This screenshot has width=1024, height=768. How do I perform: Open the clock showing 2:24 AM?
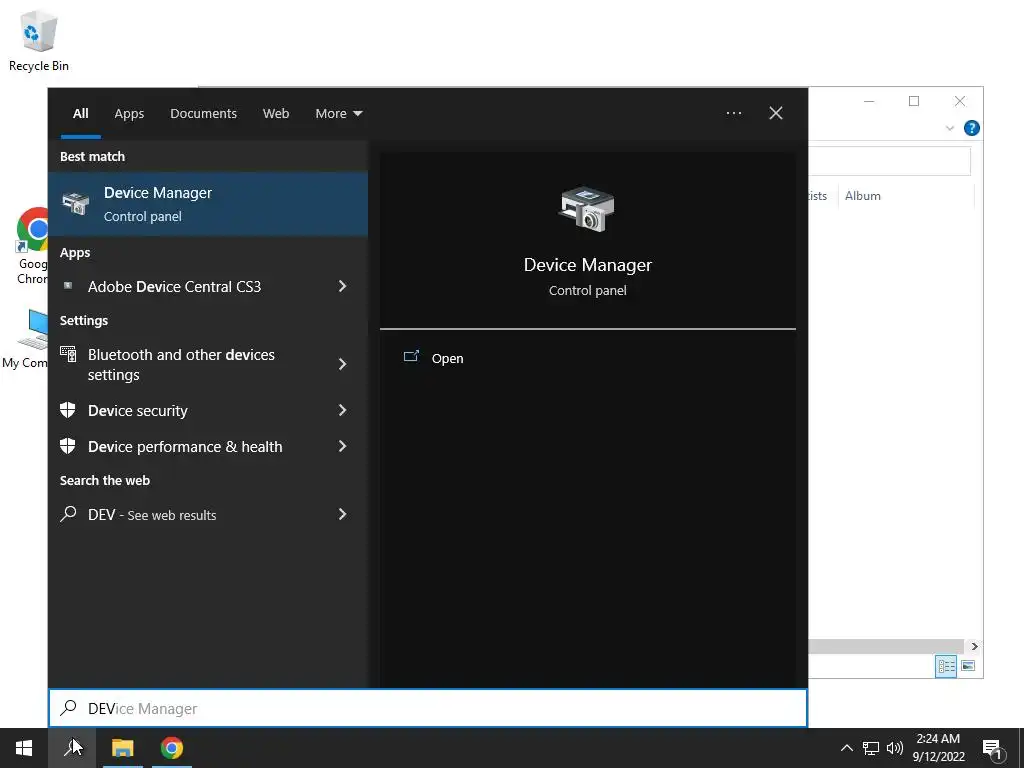click(x=938, y=748)
